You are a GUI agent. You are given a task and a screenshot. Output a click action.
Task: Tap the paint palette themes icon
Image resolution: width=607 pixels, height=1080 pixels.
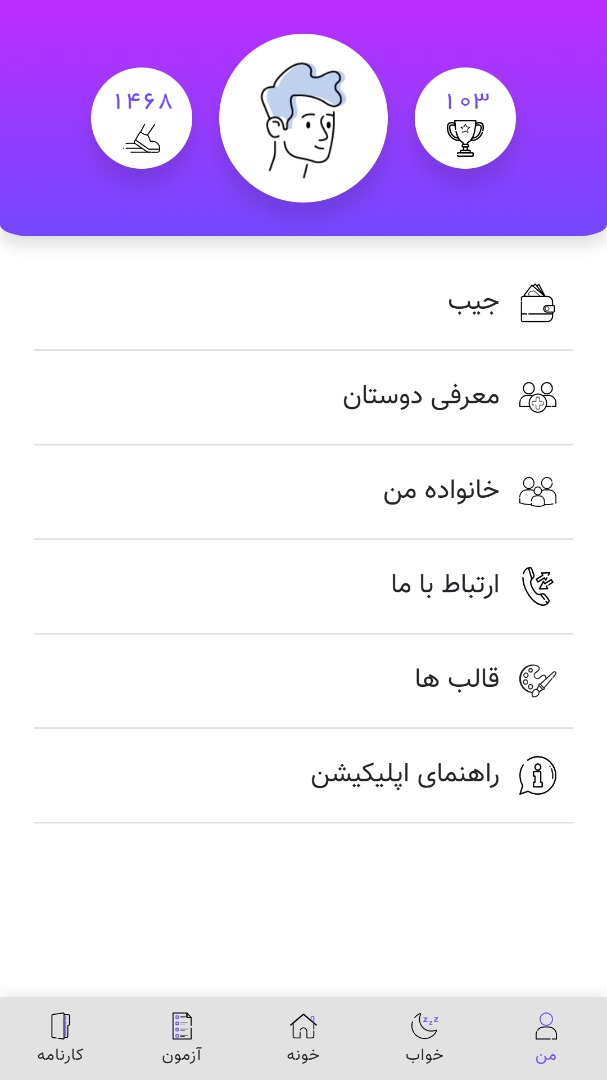(x=537, y=681)
